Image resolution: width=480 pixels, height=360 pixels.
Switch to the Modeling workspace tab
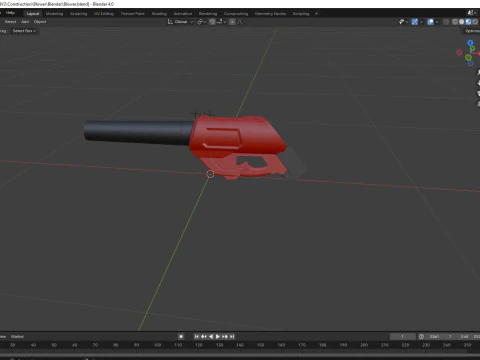point(54,14)
